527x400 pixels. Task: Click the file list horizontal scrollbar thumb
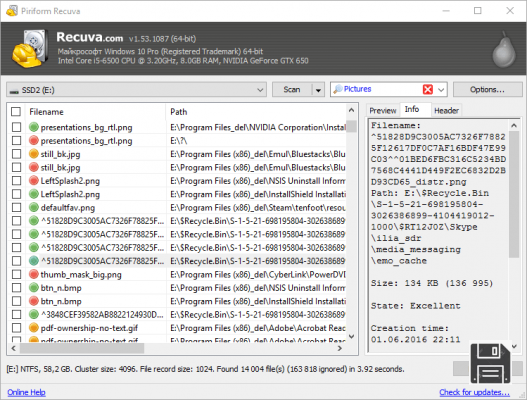[82, 349]
